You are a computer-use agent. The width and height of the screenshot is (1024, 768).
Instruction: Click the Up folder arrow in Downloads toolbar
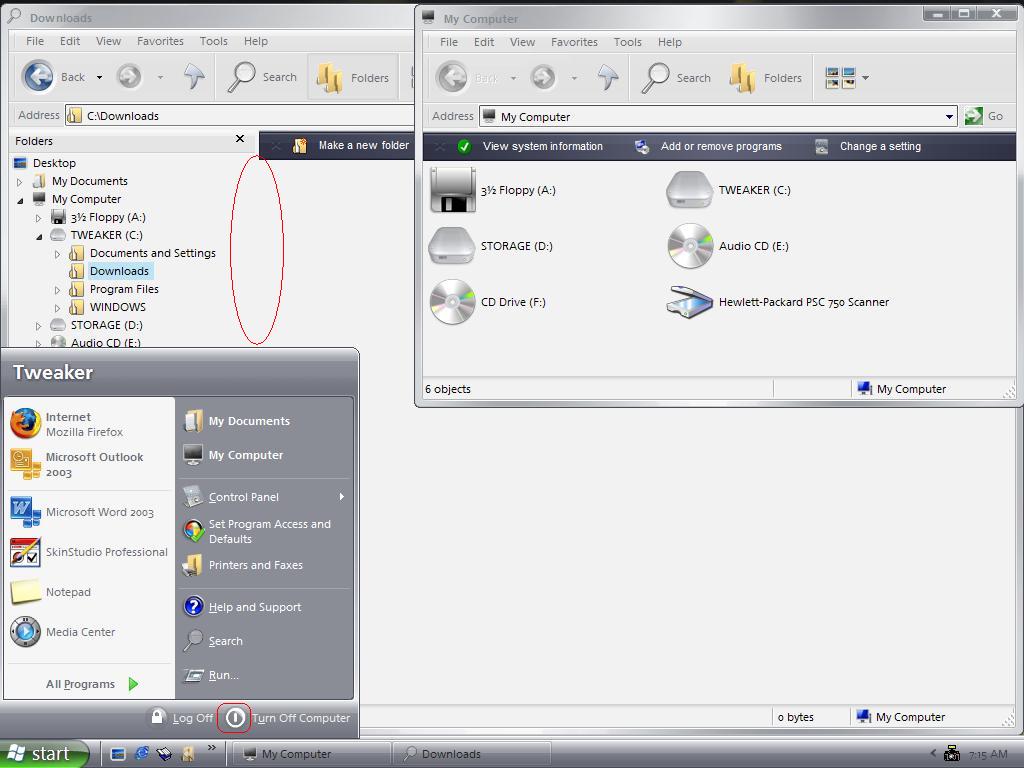click(194, 77)
